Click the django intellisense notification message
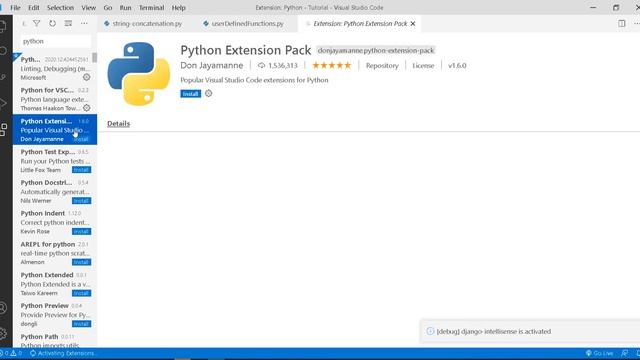Viewport: 640px width, 360px height. (493, 331)
